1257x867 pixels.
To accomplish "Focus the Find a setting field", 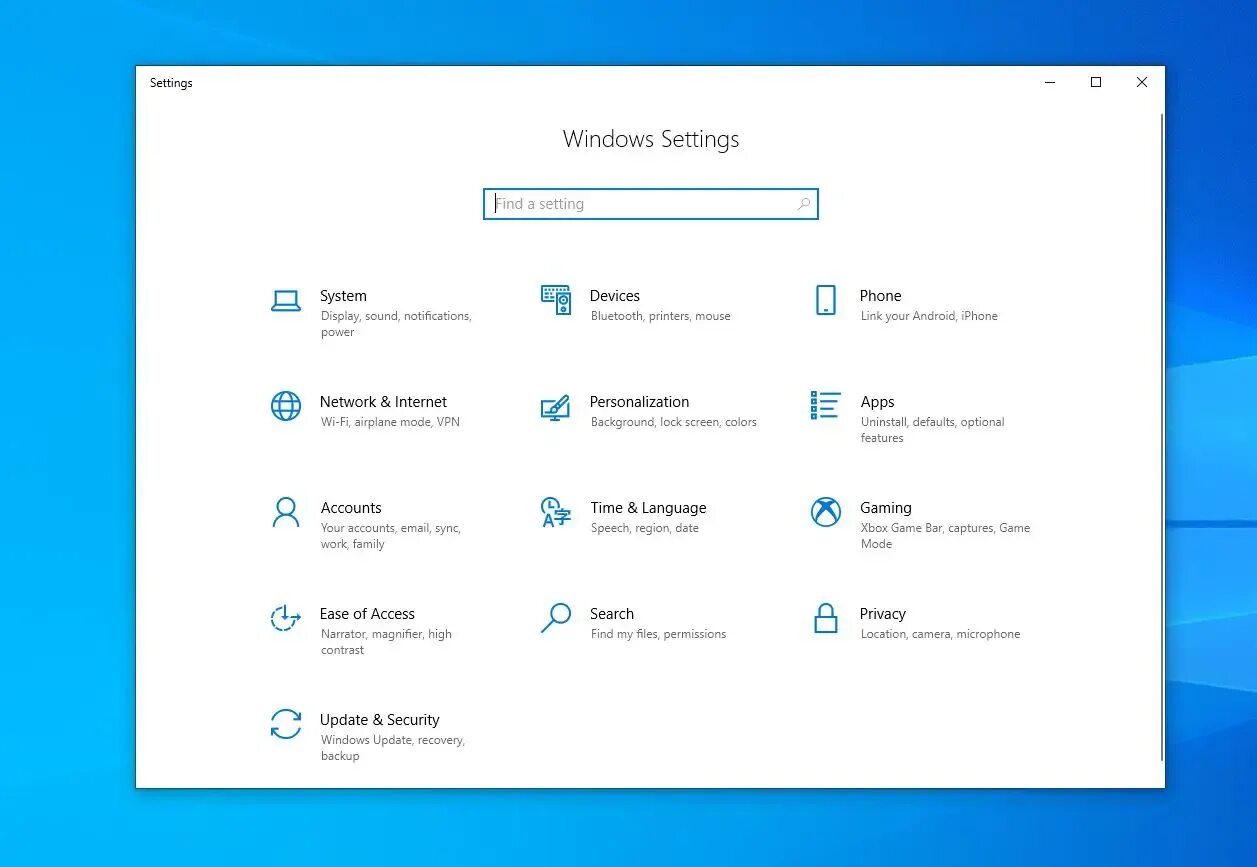I will click(x=651, y=204).
